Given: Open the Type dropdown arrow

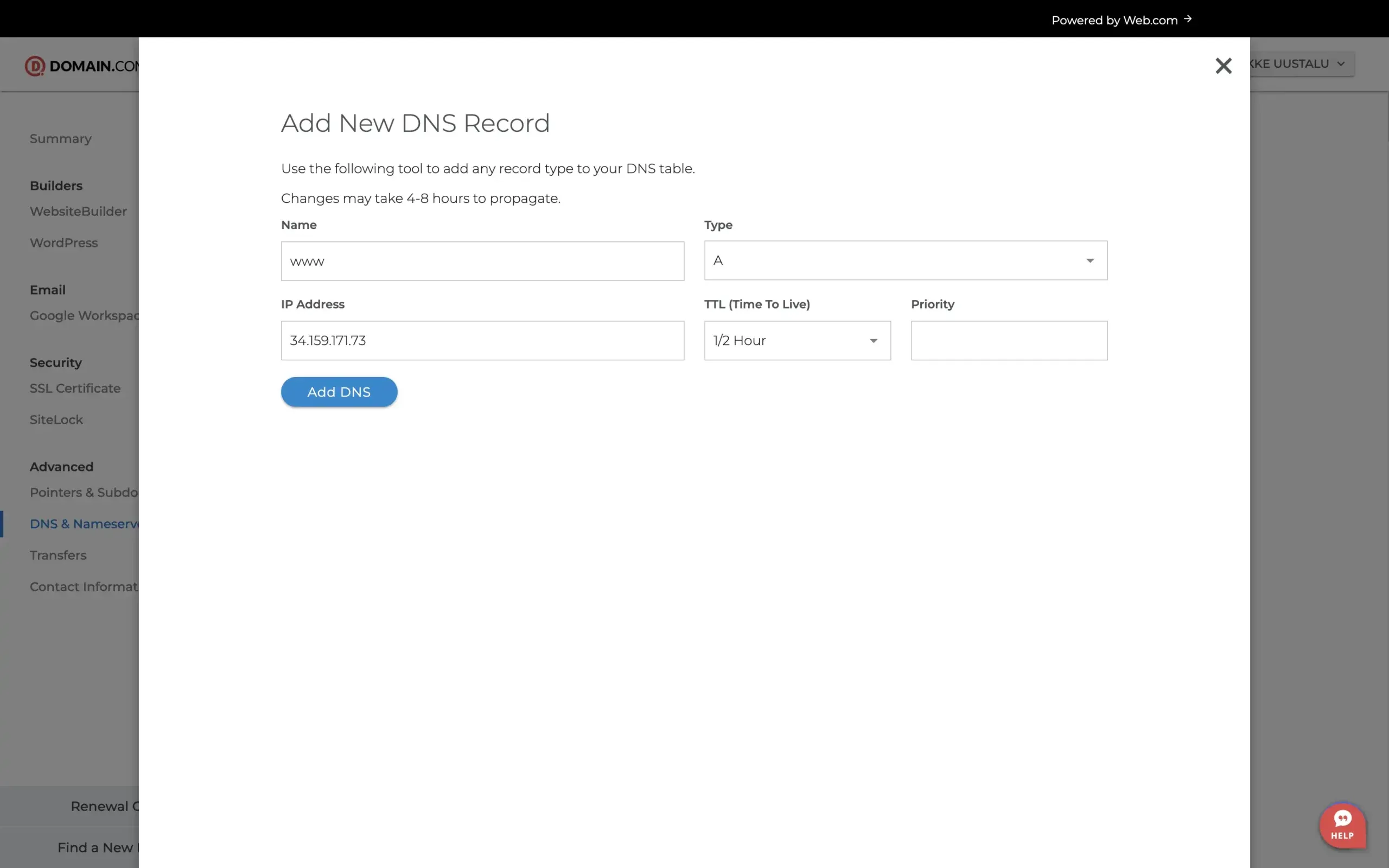Looking at the screenshot, I should 1090,260.
